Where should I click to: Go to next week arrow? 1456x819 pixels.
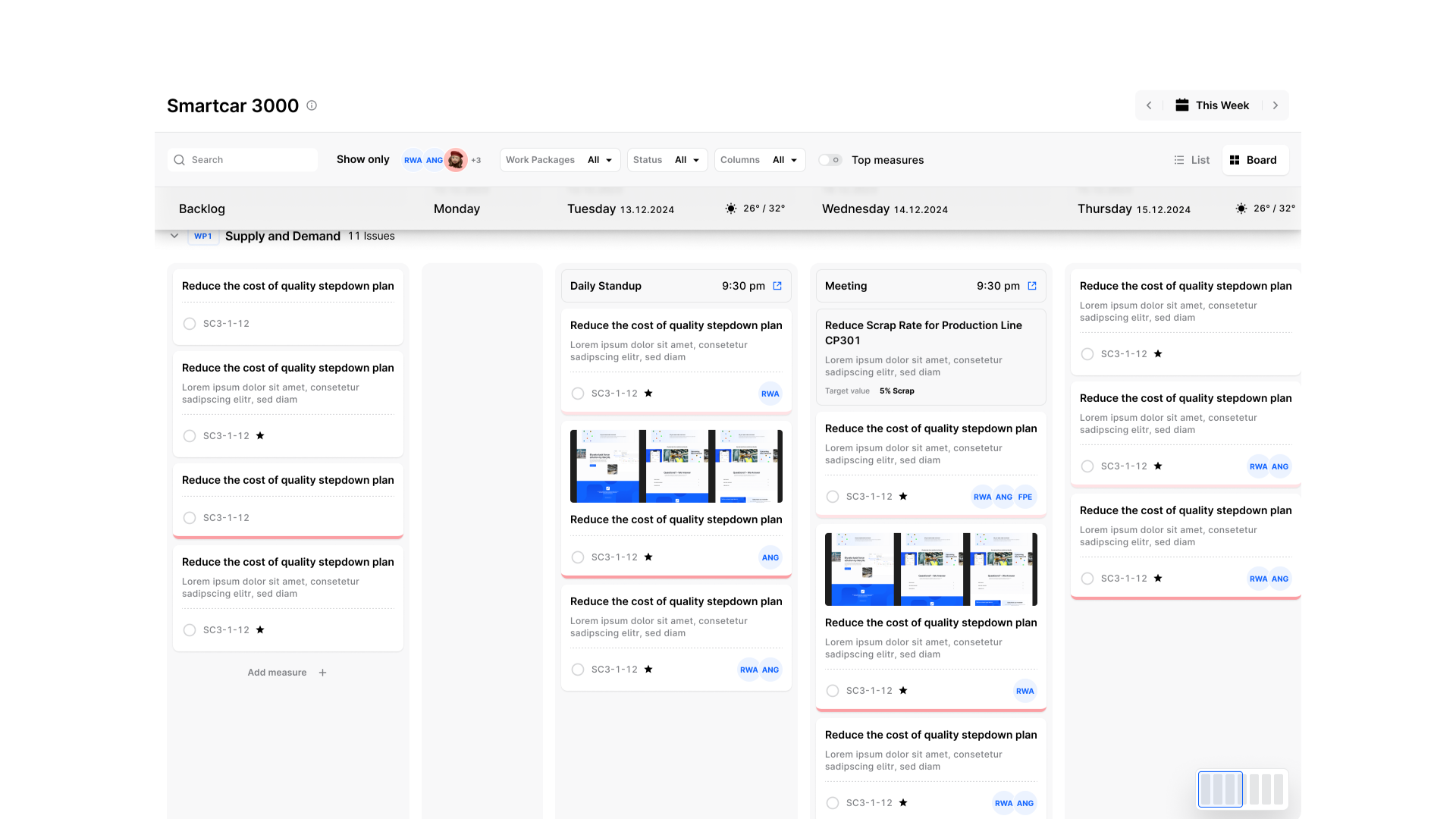pyautogui.click(x=1276, y=105)
